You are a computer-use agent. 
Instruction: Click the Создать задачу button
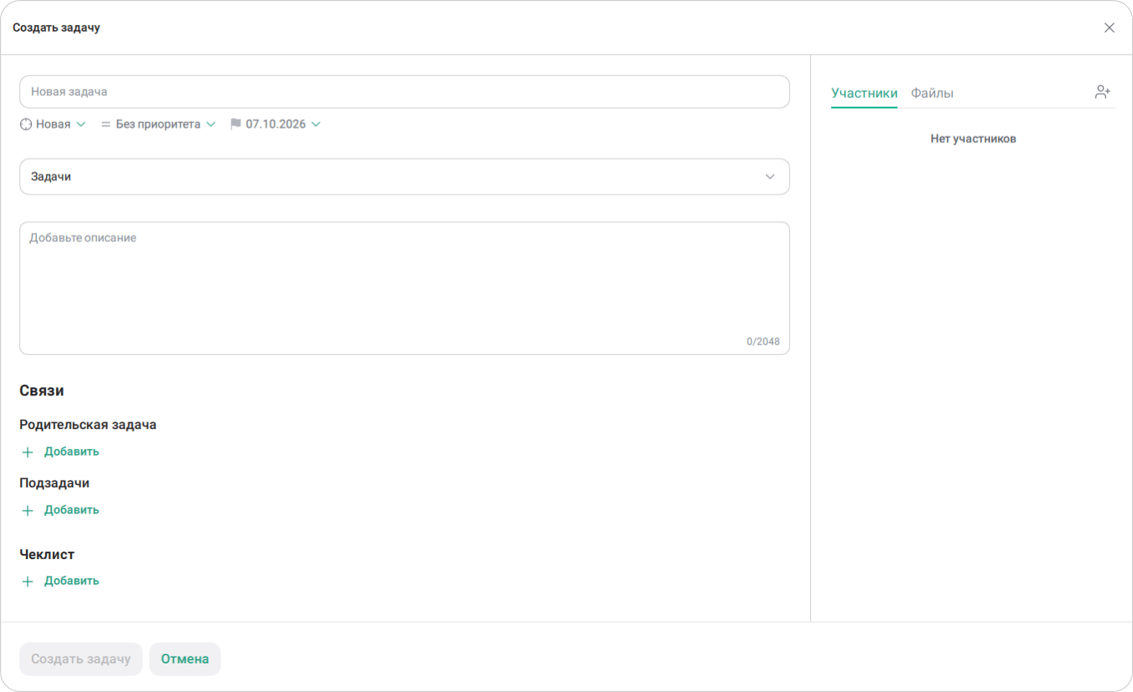pyautogui.click(x=81, y=659)
